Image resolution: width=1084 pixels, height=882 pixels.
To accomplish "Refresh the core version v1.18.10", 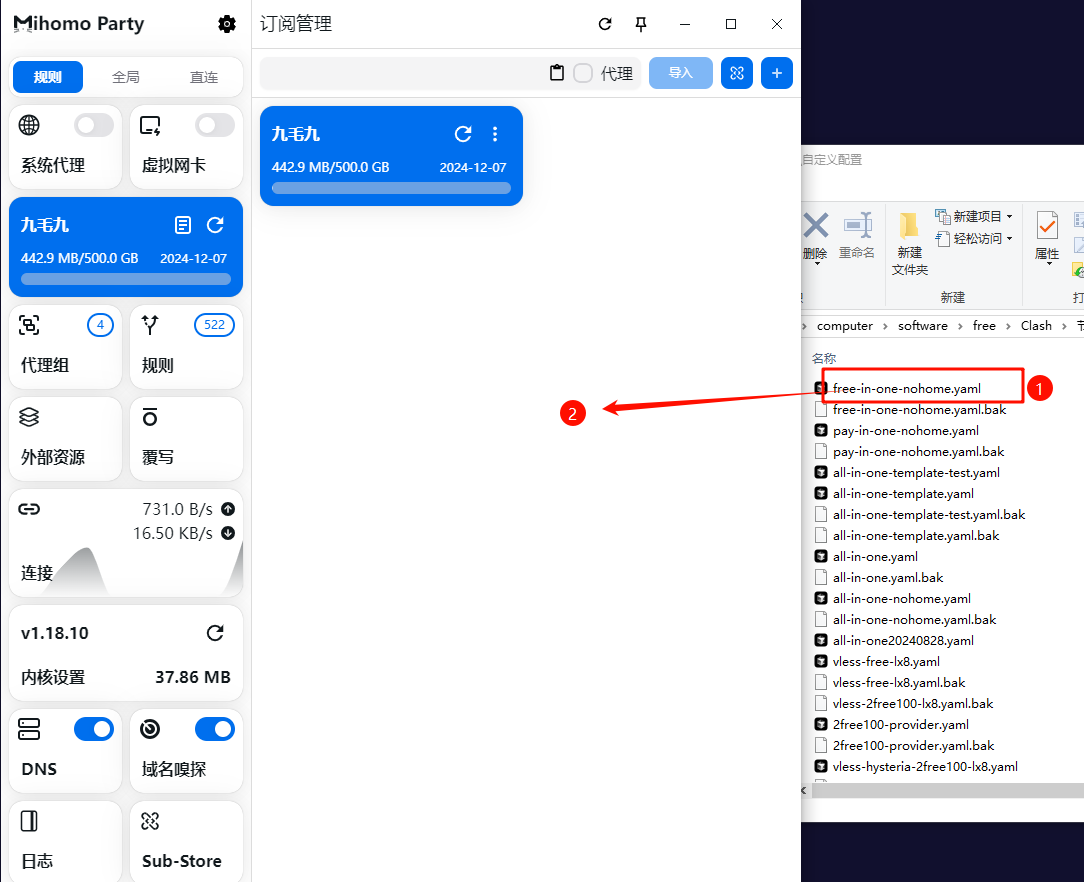I will 215,633.
